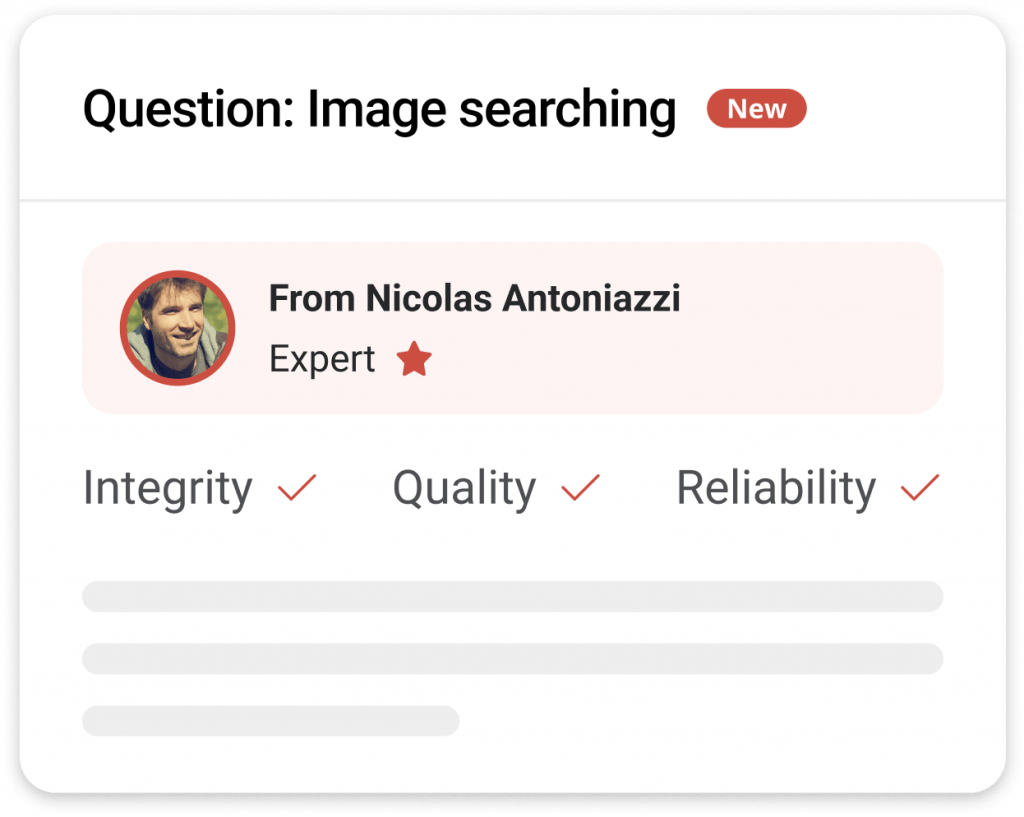Click the divider line below the heading

point(512,201)
